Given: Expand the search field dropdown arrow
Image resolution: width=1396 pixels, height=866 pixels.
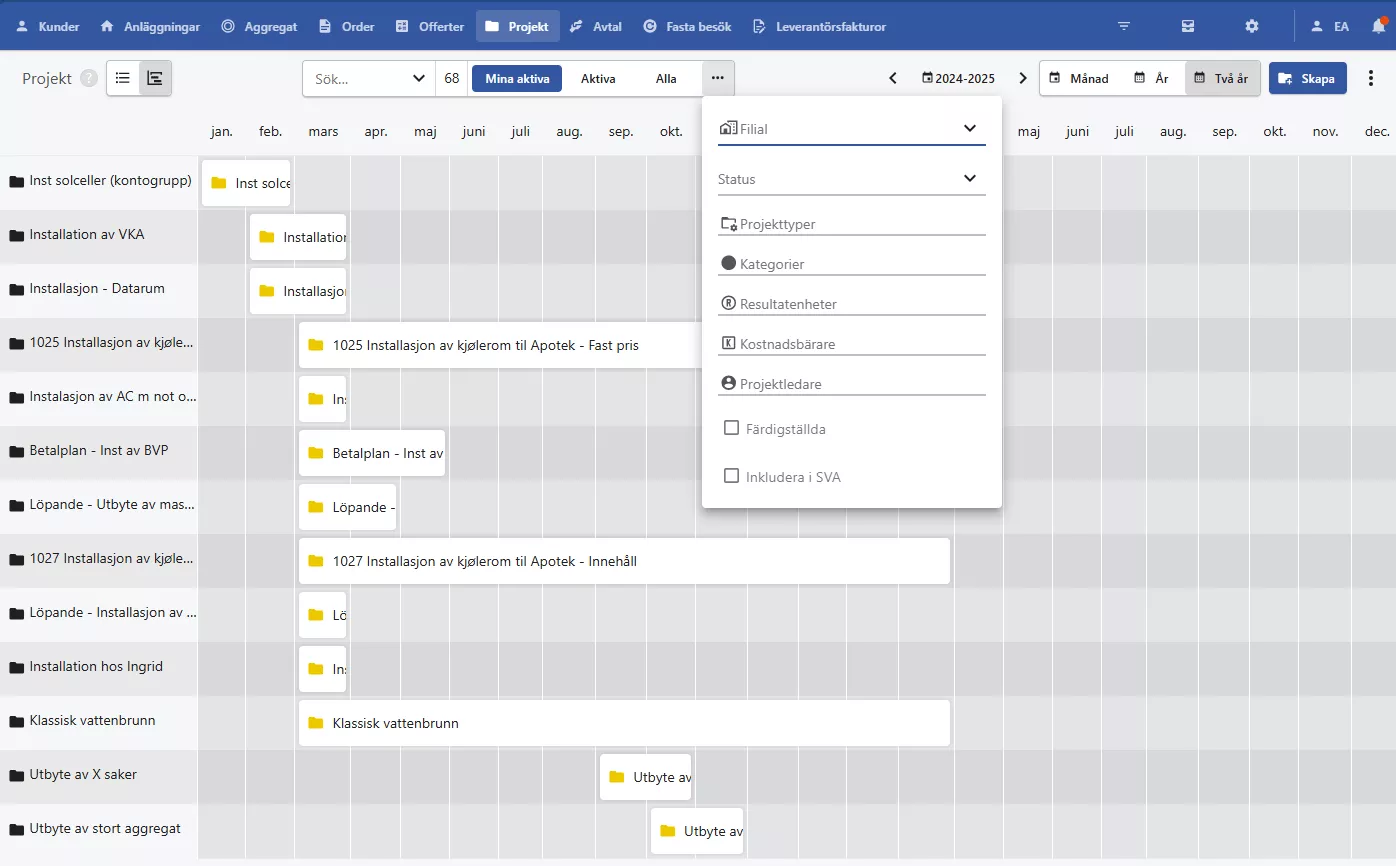Looking at the screenshot, I should [418, 78].
